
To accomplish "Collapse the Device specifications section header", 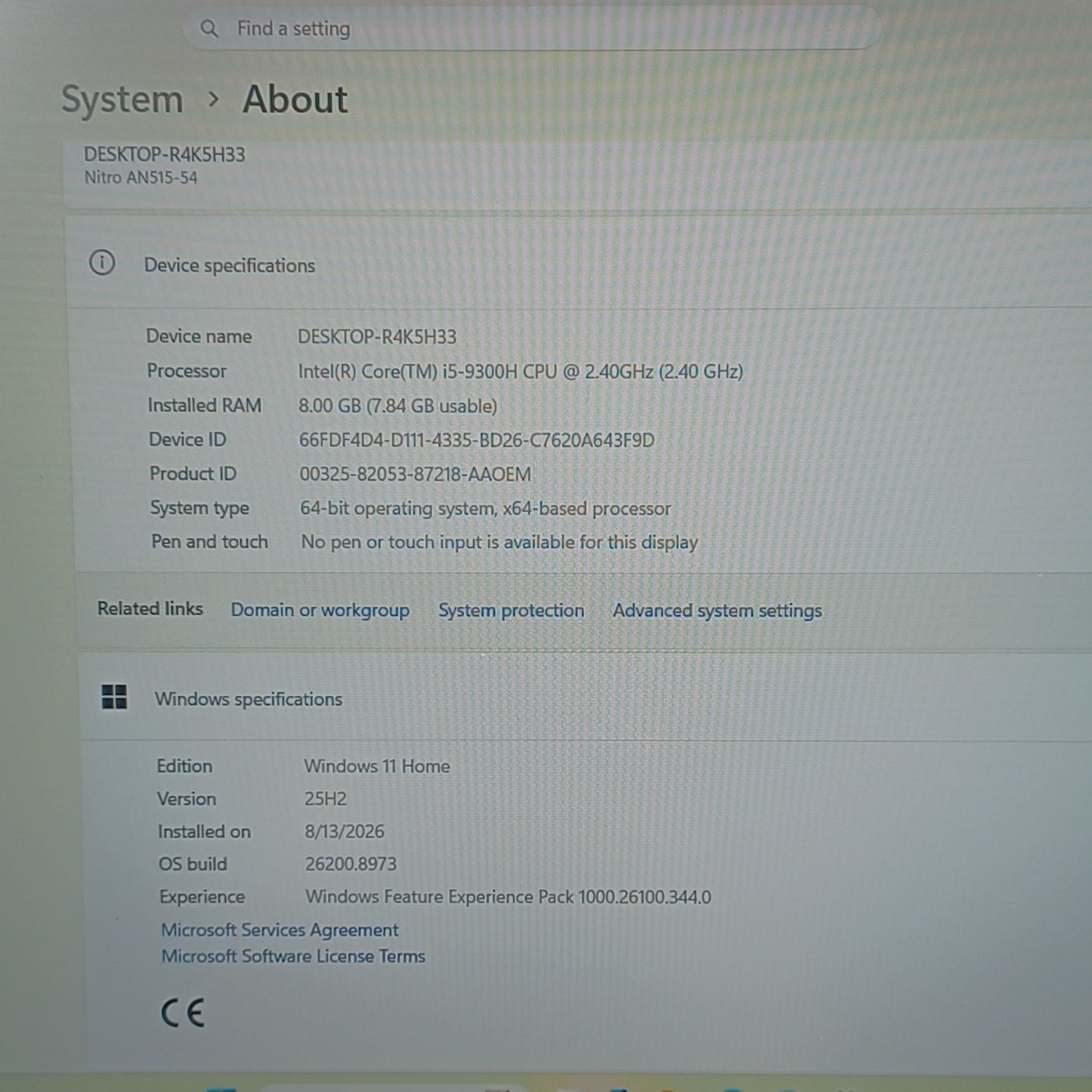I will pos(579,264).
